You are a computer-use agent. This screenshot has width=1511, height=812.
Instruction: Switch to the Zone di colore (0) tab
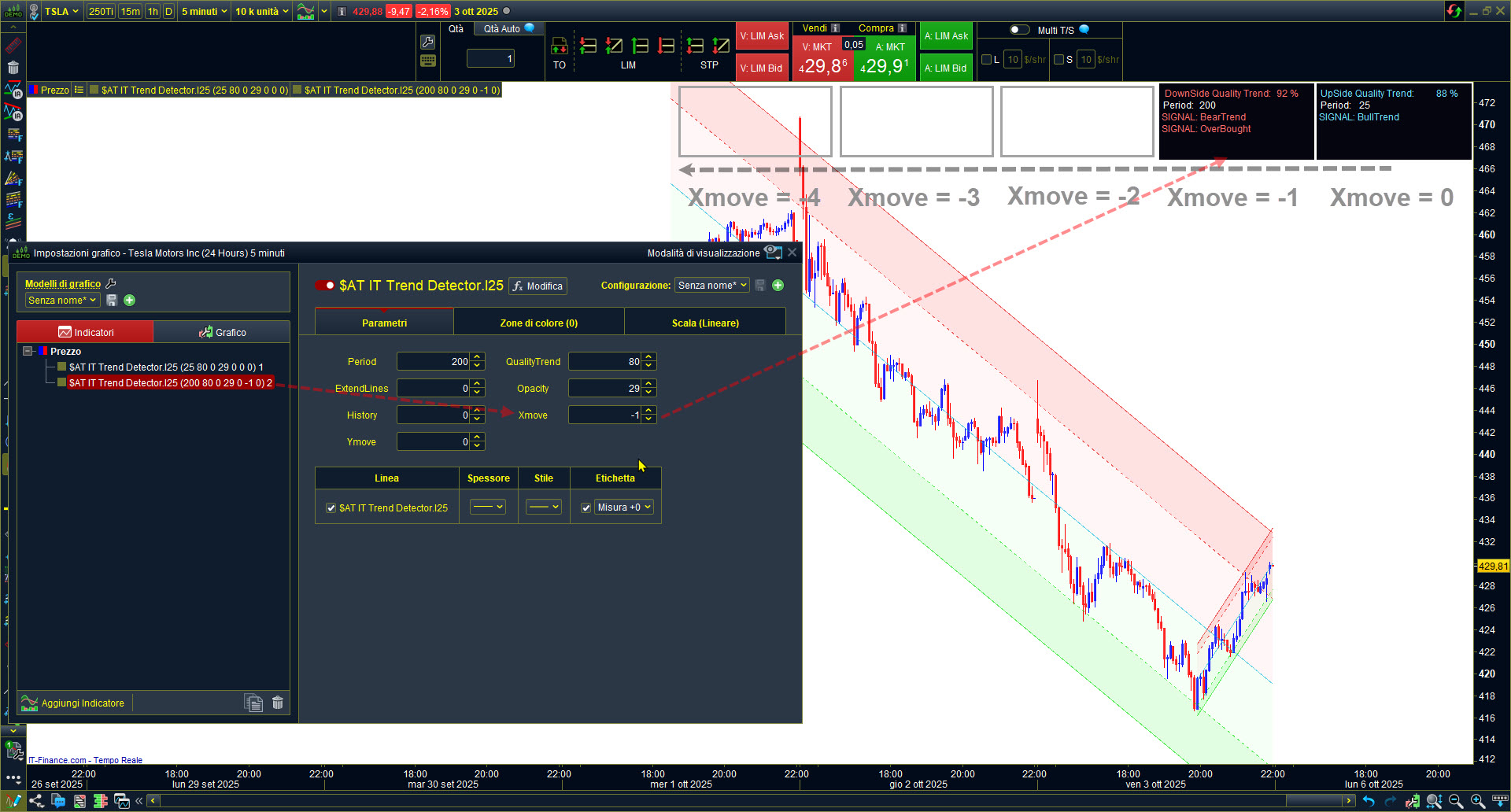point(538,323)
